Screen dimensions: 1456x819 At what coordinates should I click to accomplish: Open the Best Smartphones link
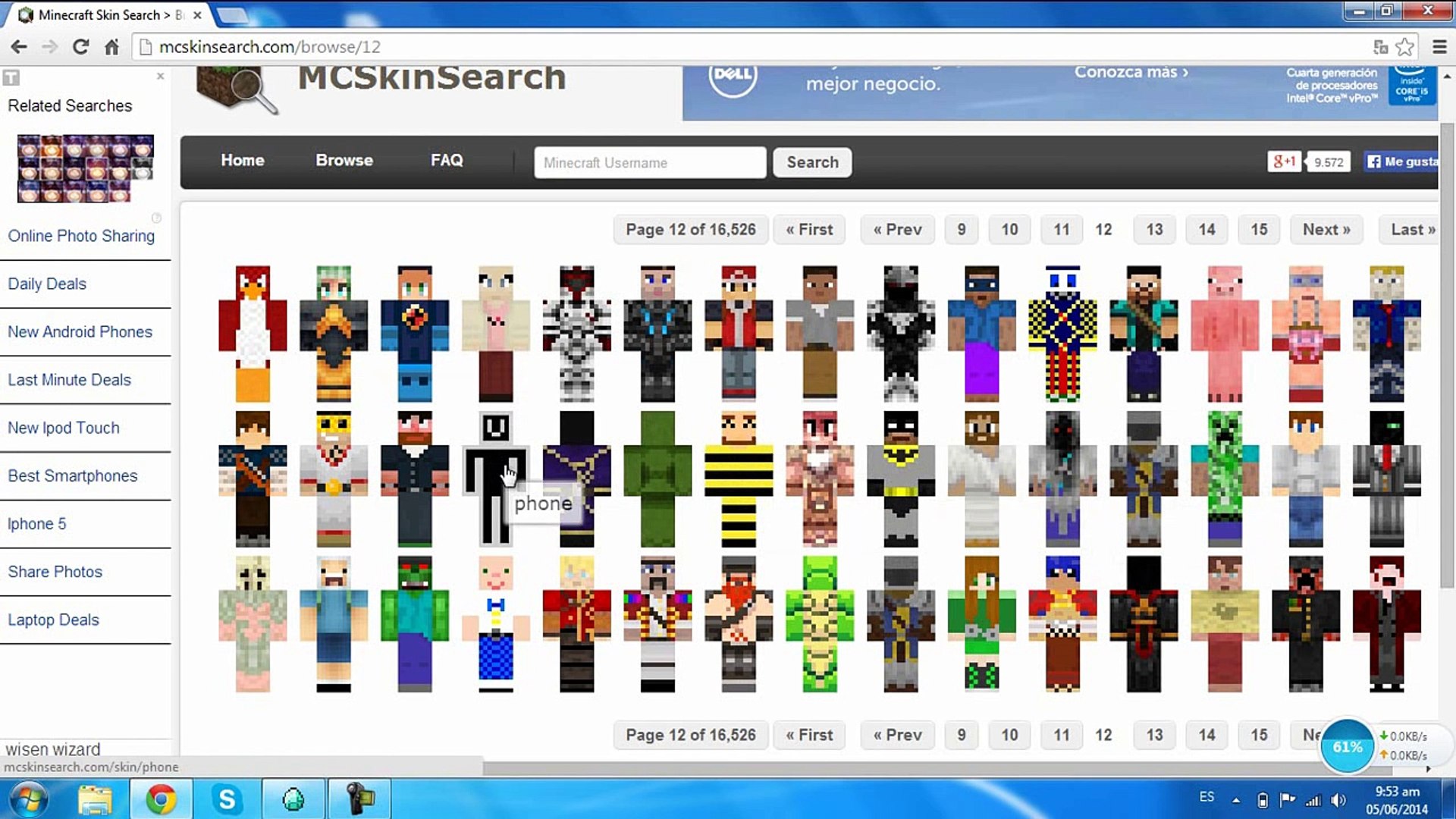pos(73,476)
